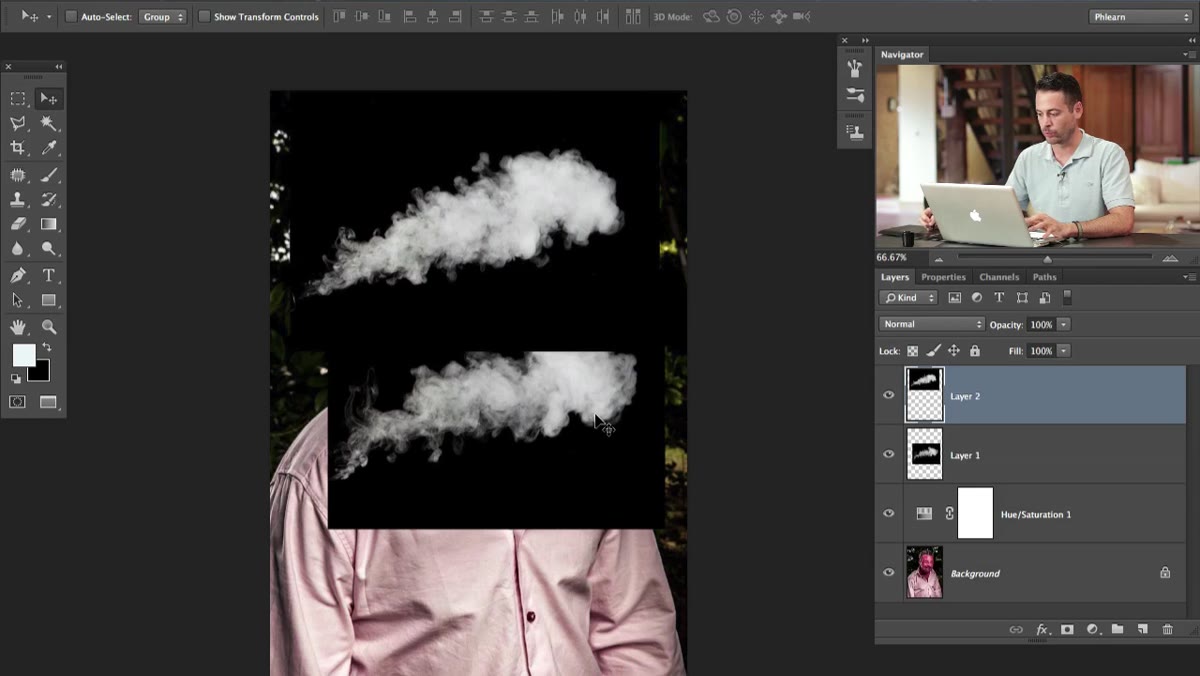Screen dimensions: 1200x676
Task: Switch to the Paths tab
Action: [x=1044, y=277]
